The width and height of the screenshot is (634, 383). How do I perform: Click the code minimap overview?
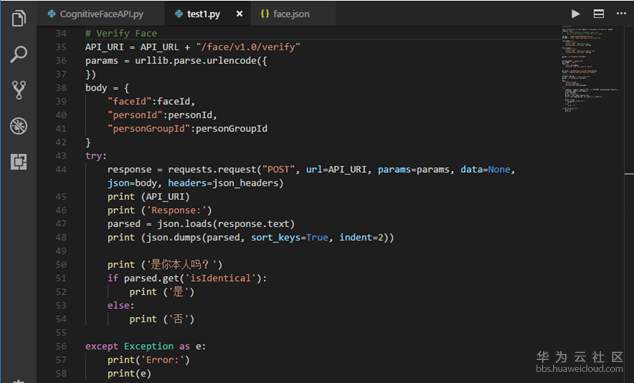click(590, 69)
